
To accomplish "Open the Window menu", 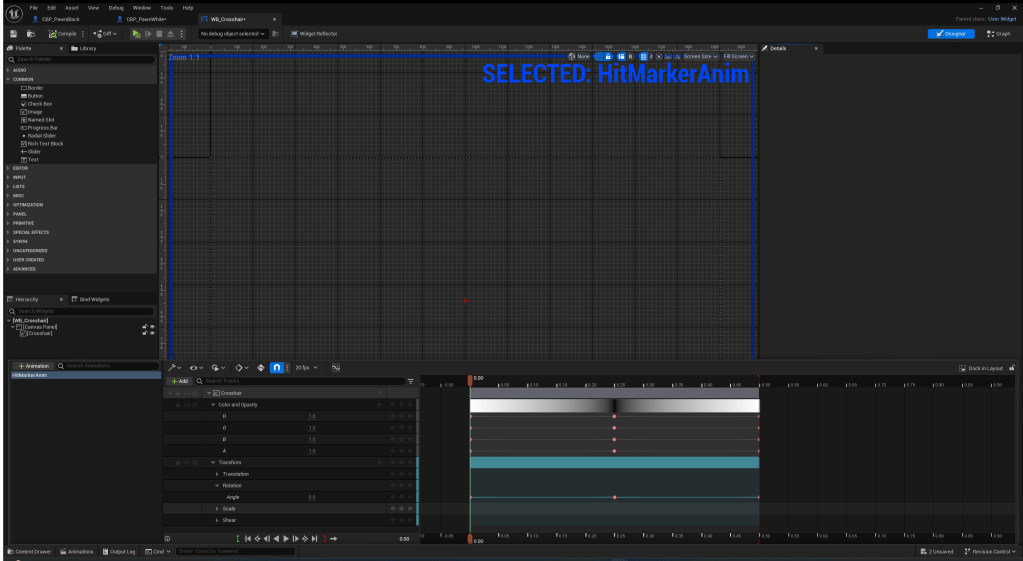I will coord(141,7).
